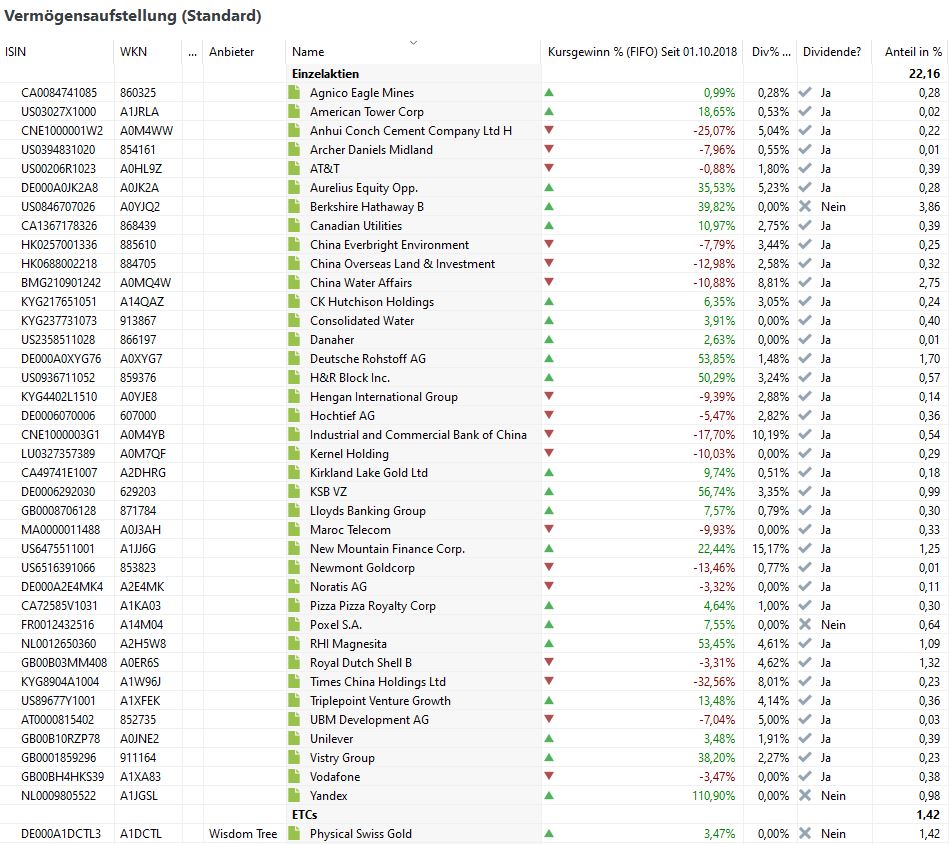
Task: Click the document icon next to Berkshire Hathaway B
Action: click(294, 207)
